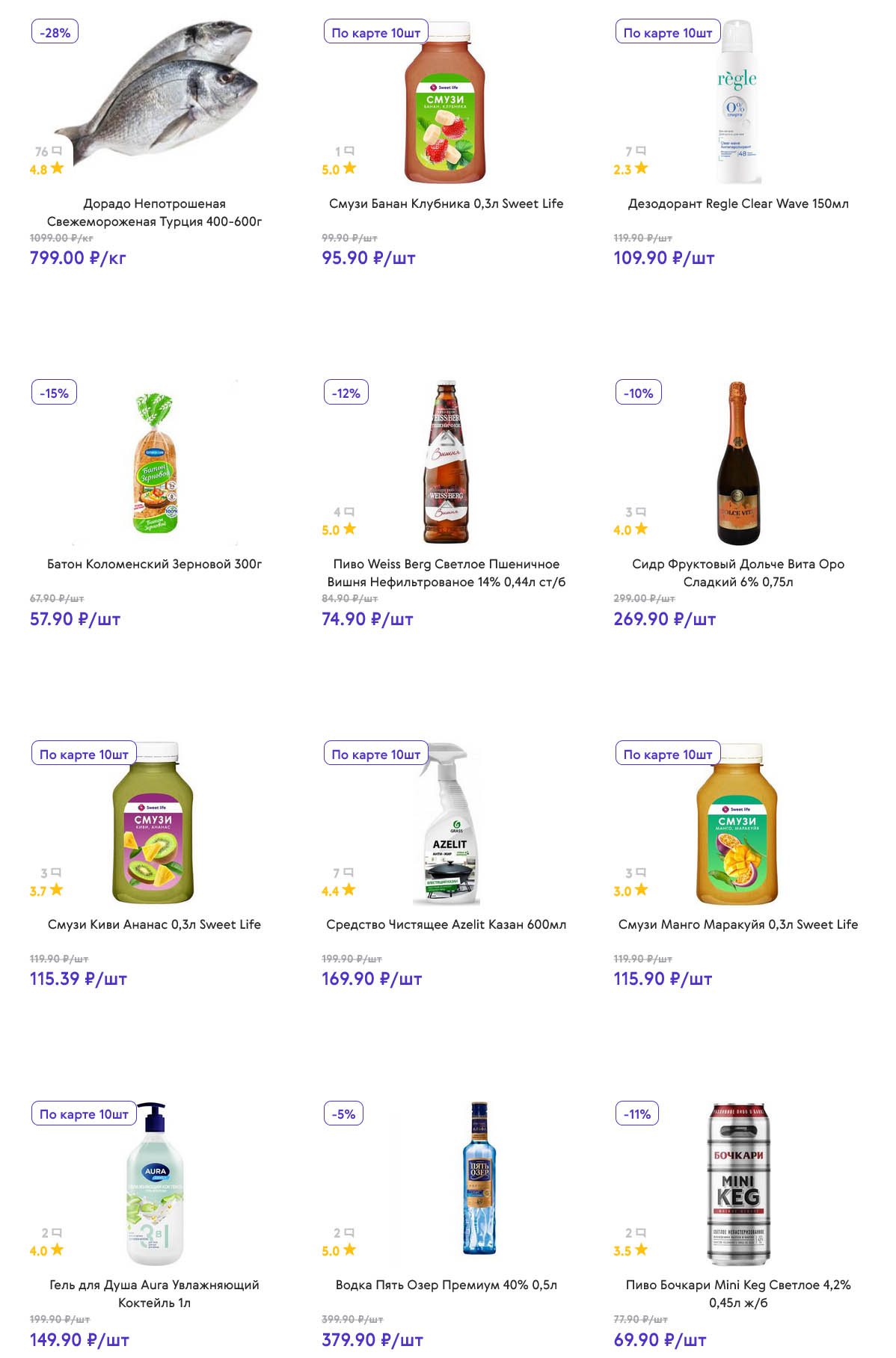This screenshot has width=896, height=1358.
Task: Click the reviews comment icon for Дезодорант Regle
Action: pyautogui.click(x=641, y=151)
